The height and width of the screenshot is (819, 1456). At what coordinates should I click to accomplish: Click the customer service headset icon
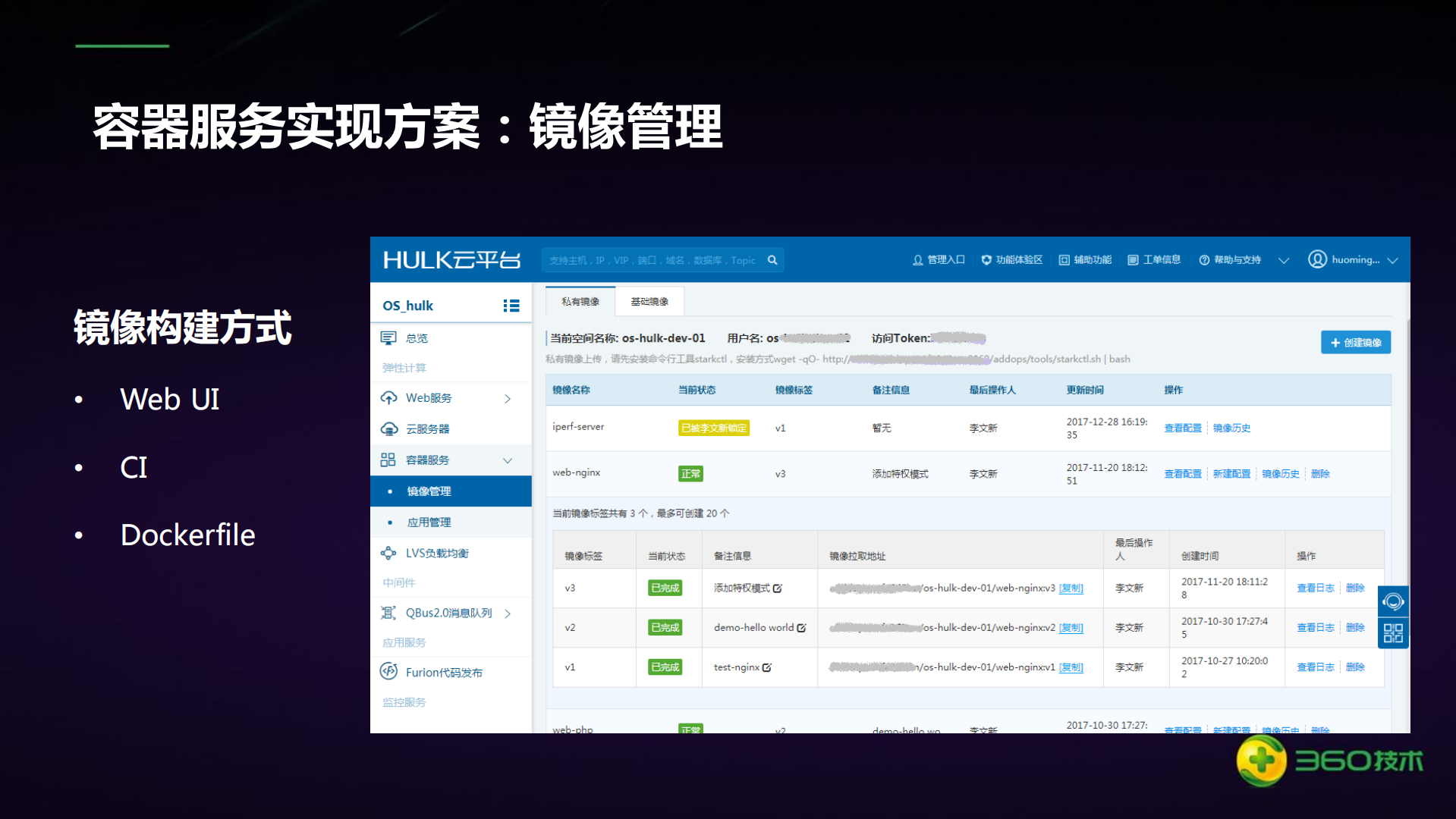coord(1393,601)
